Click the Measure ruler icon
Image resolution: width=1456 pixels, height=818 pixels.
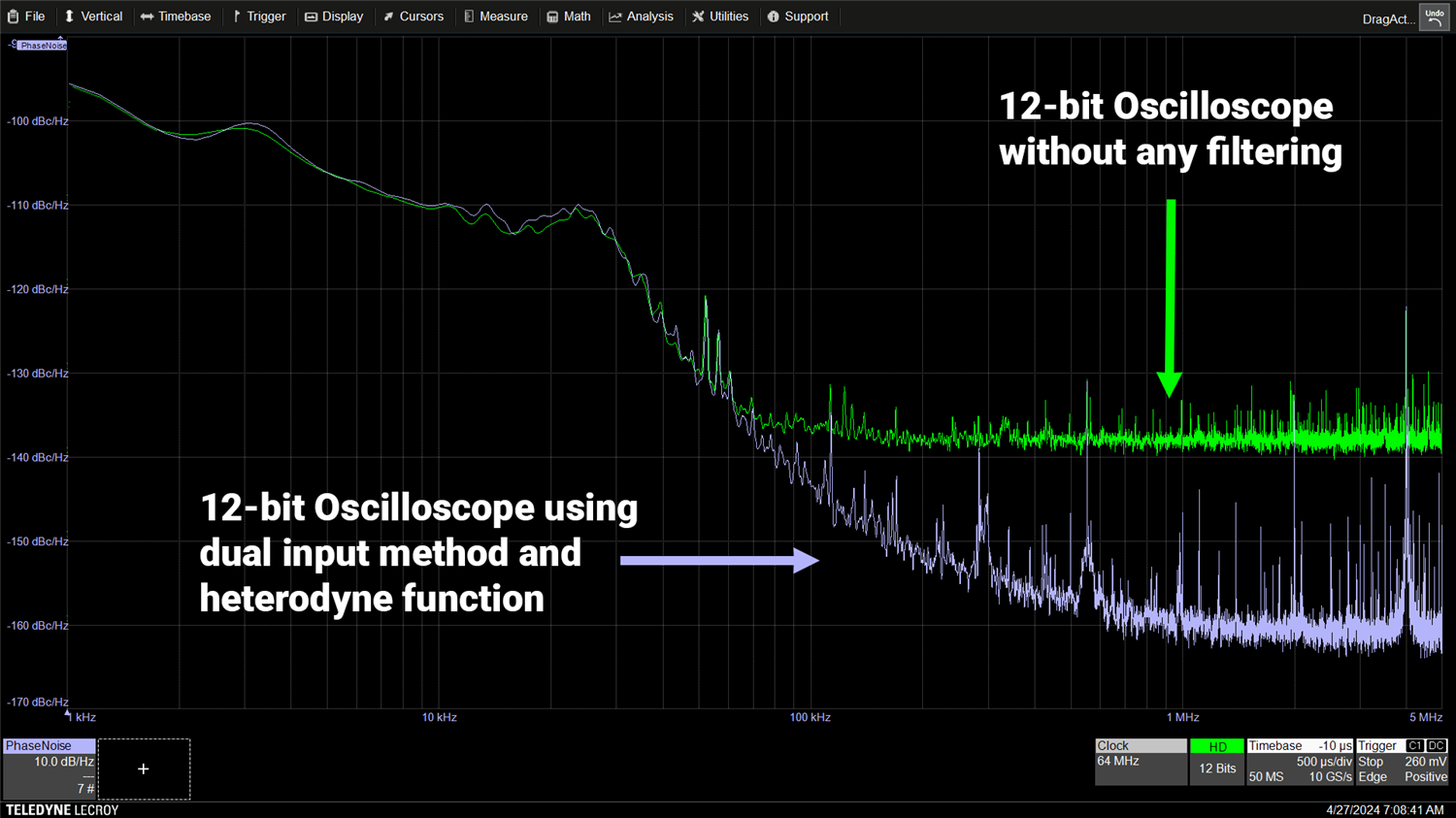click(x=469, y=16)
